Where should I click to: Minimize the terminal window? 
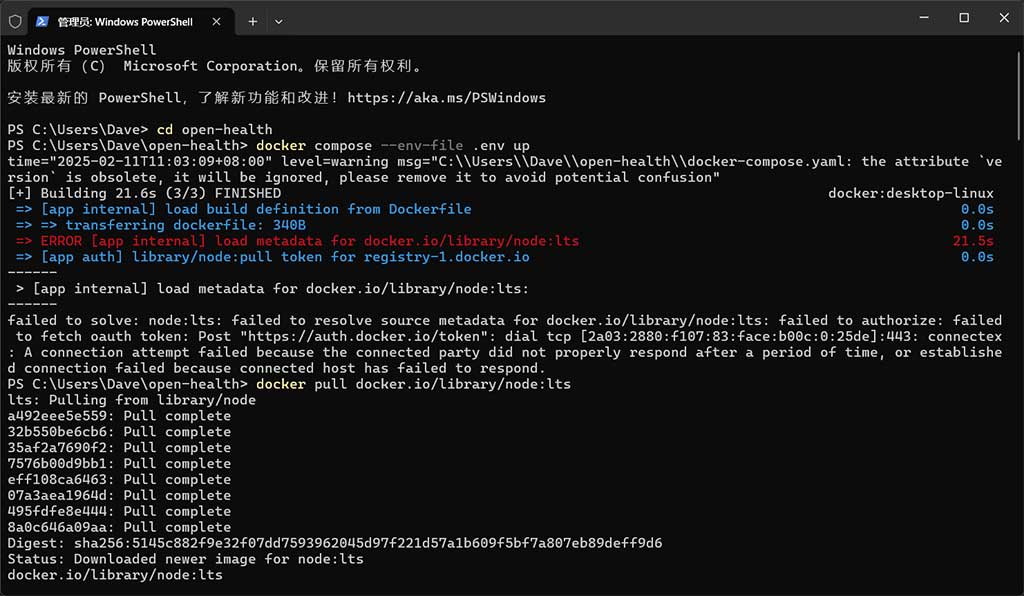point(924,18)
